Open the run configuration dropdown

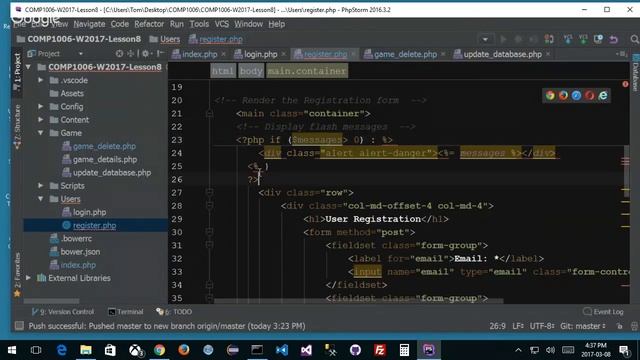click(485, 40)
